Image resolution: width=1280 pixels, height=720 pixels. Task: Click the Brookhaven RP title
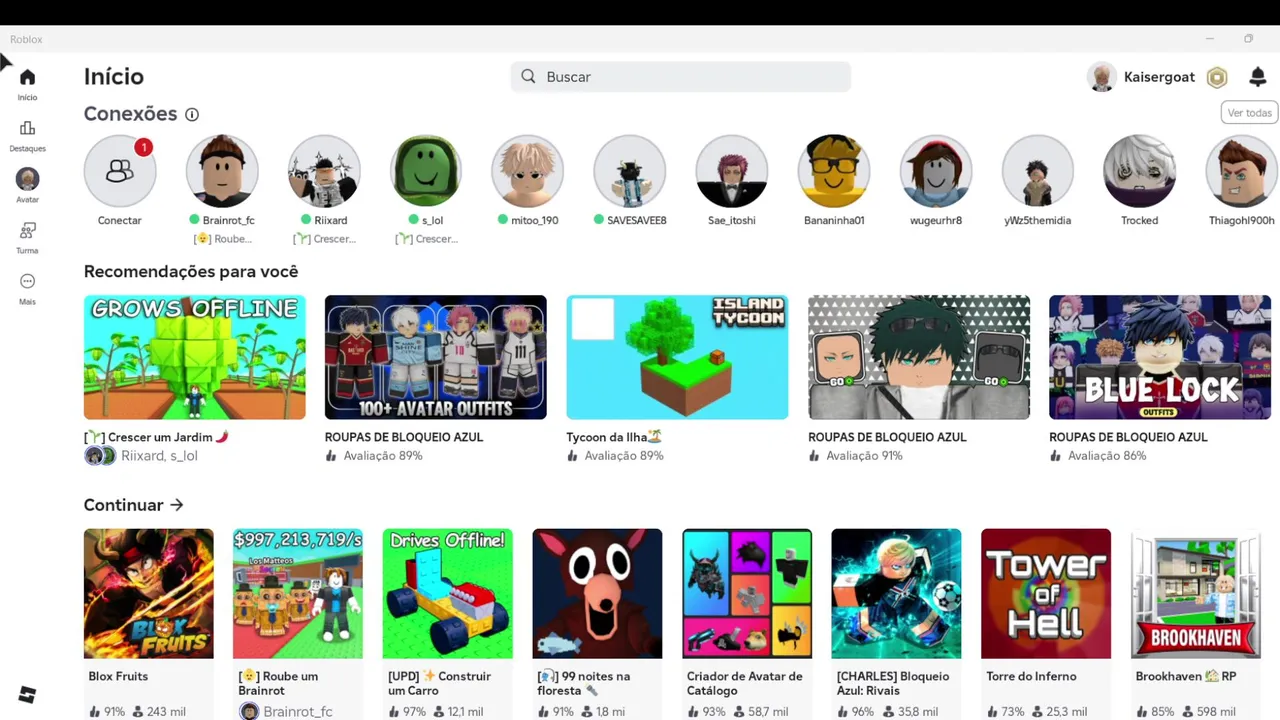(x=1186, y=677)
